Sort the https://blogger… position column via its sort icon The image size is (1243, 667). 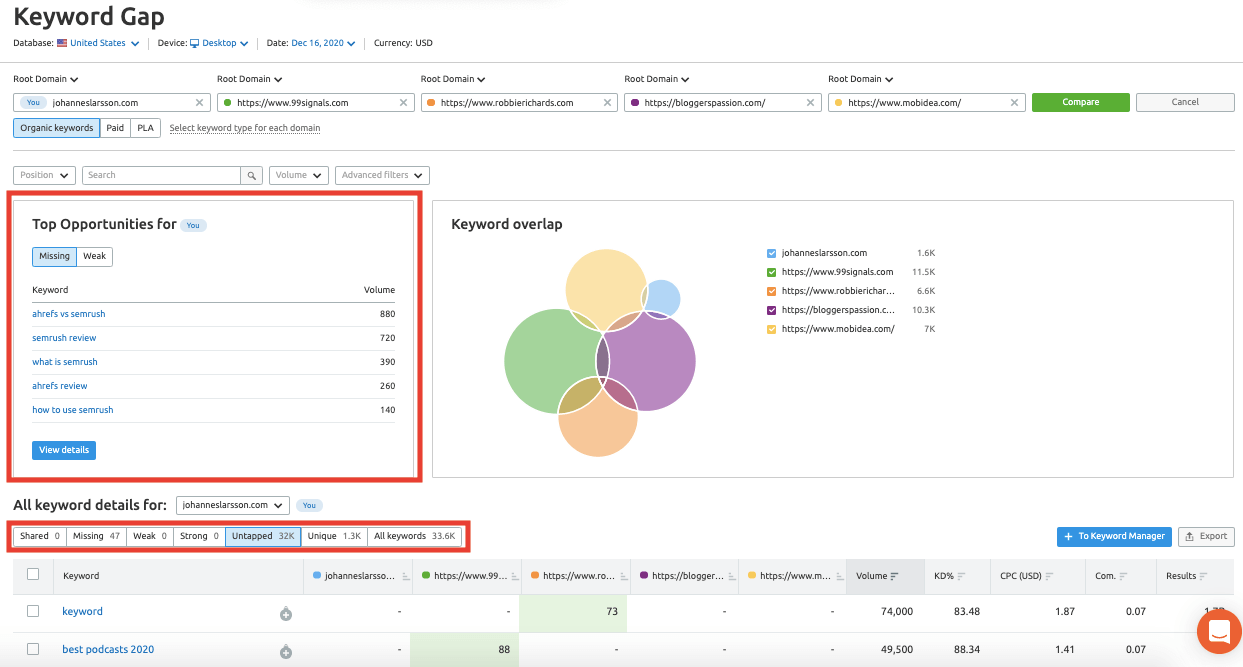731,576
